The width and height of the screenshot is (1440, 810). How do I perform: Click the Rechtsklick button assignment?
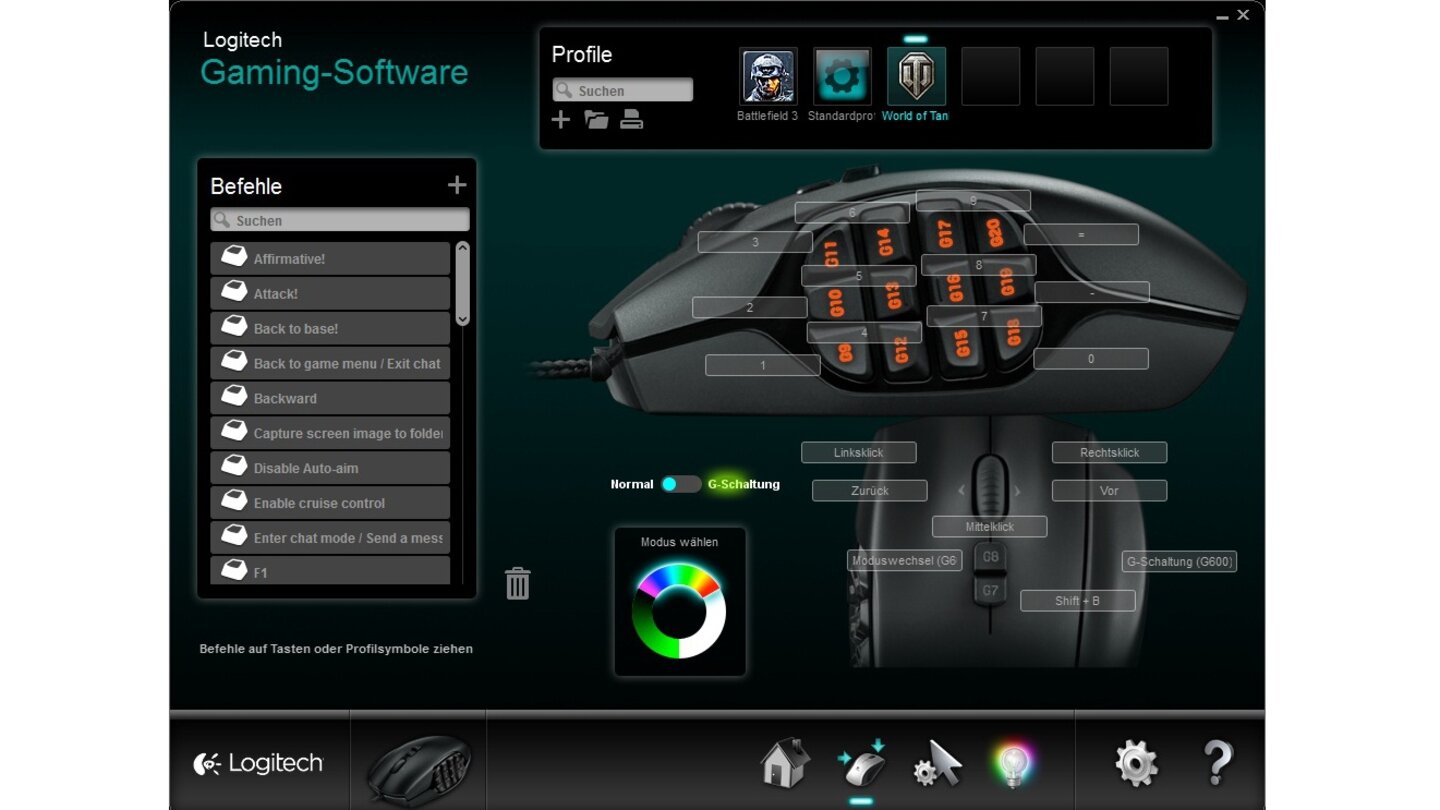[1109, 453]
